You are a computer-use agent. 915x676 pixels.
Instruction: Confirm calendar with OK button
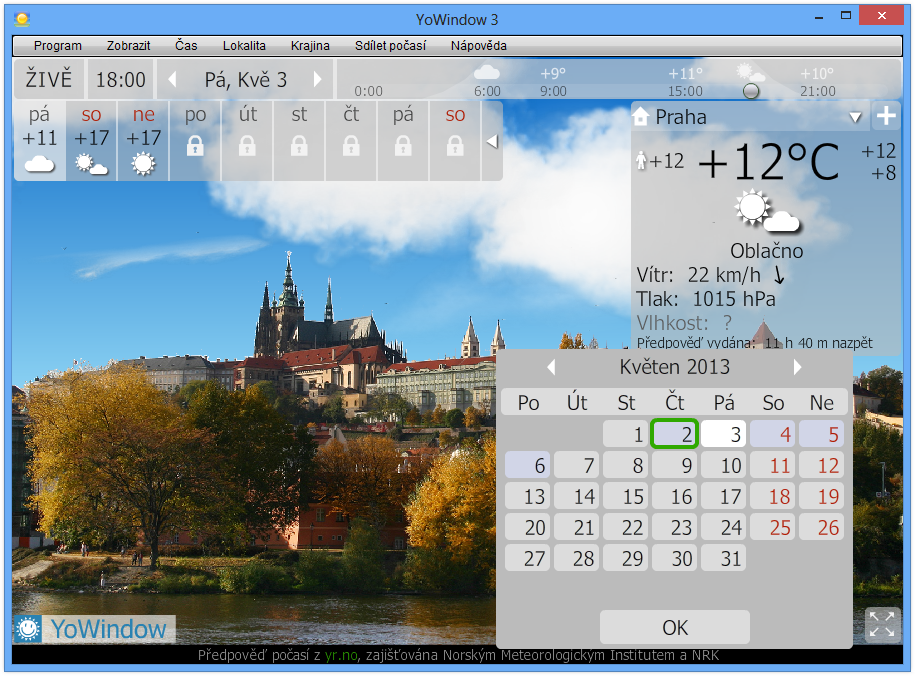pyautogui.click(x=675, y=628)
